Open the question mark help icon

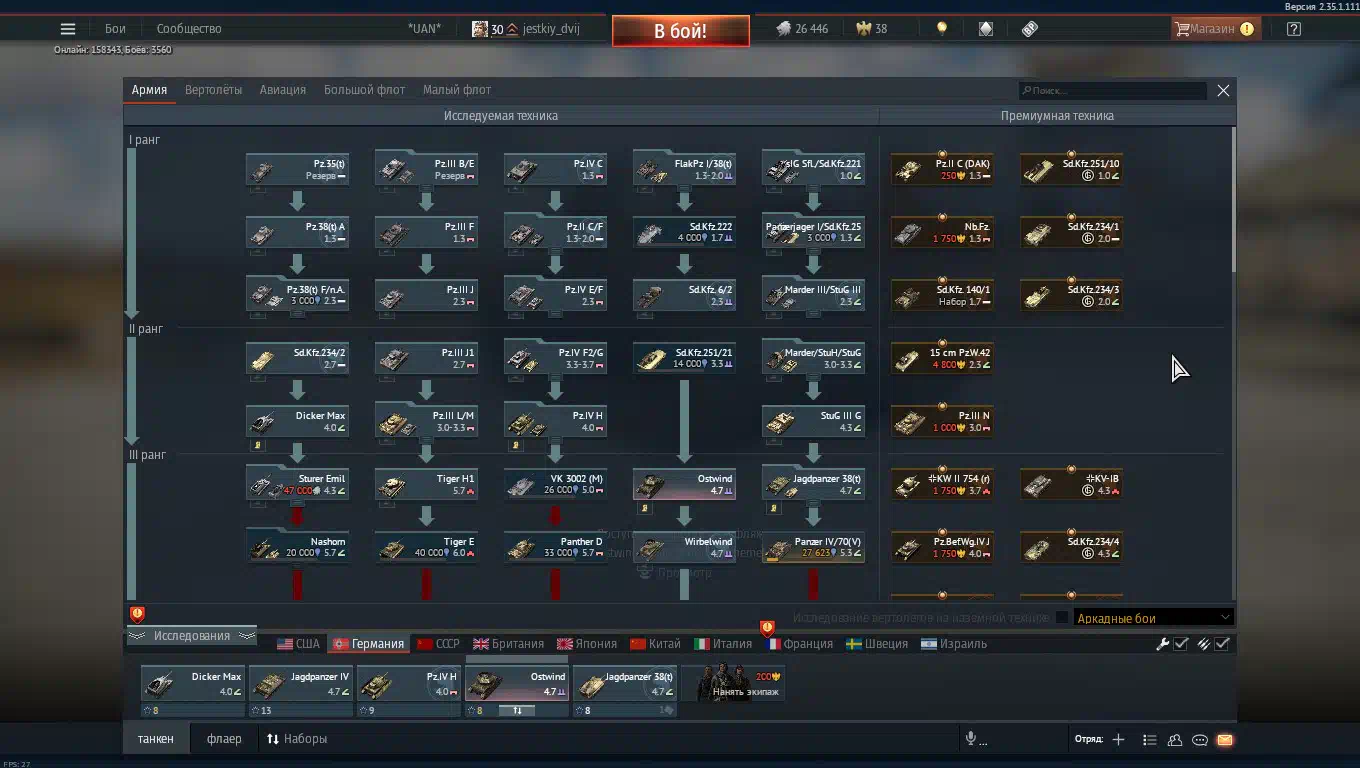tap(1294, 29)
